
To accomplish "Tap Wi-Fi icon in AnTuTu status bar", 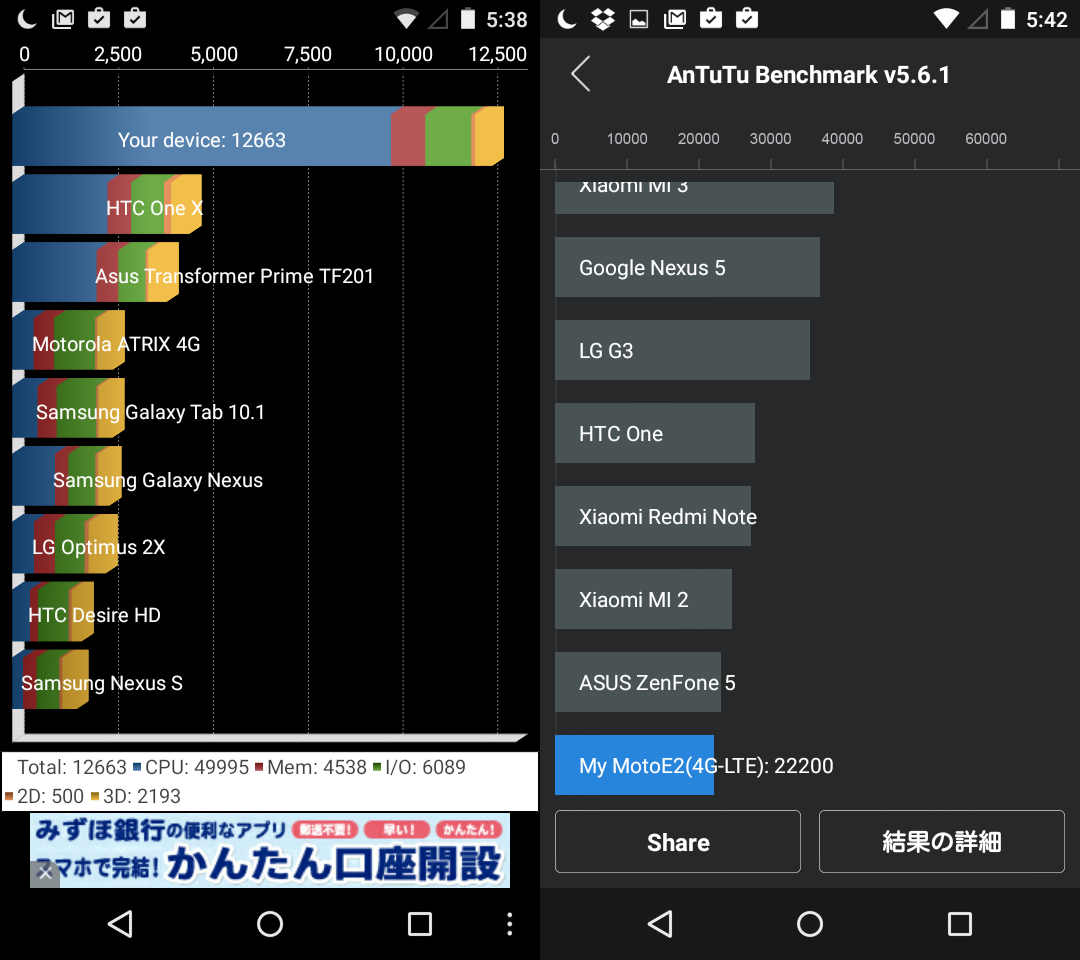I will coord(946,19).
